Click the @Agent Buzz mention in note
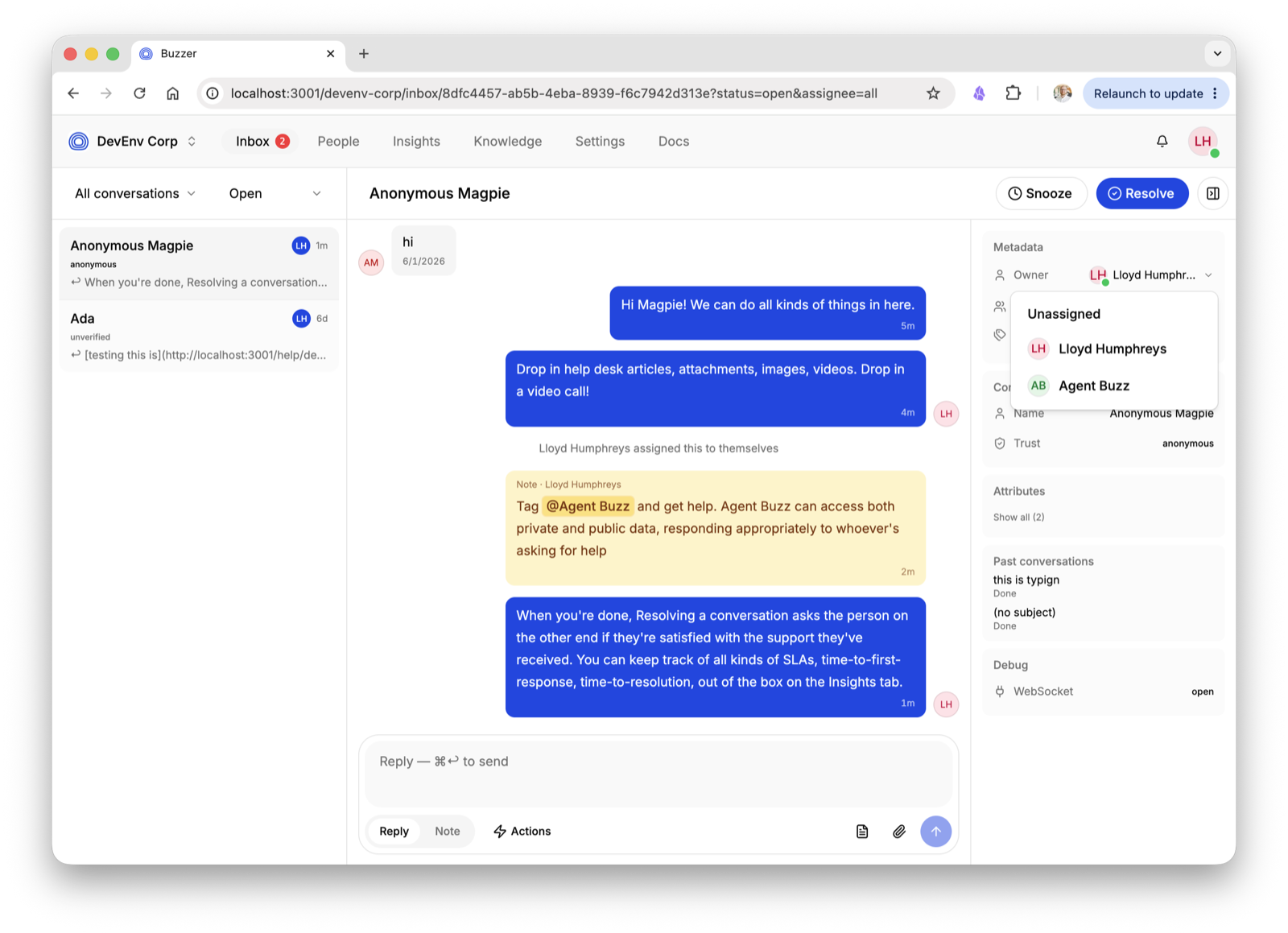Image resolution: width=1288 pixels, height=933 pixels. click(x=588, y=506)
